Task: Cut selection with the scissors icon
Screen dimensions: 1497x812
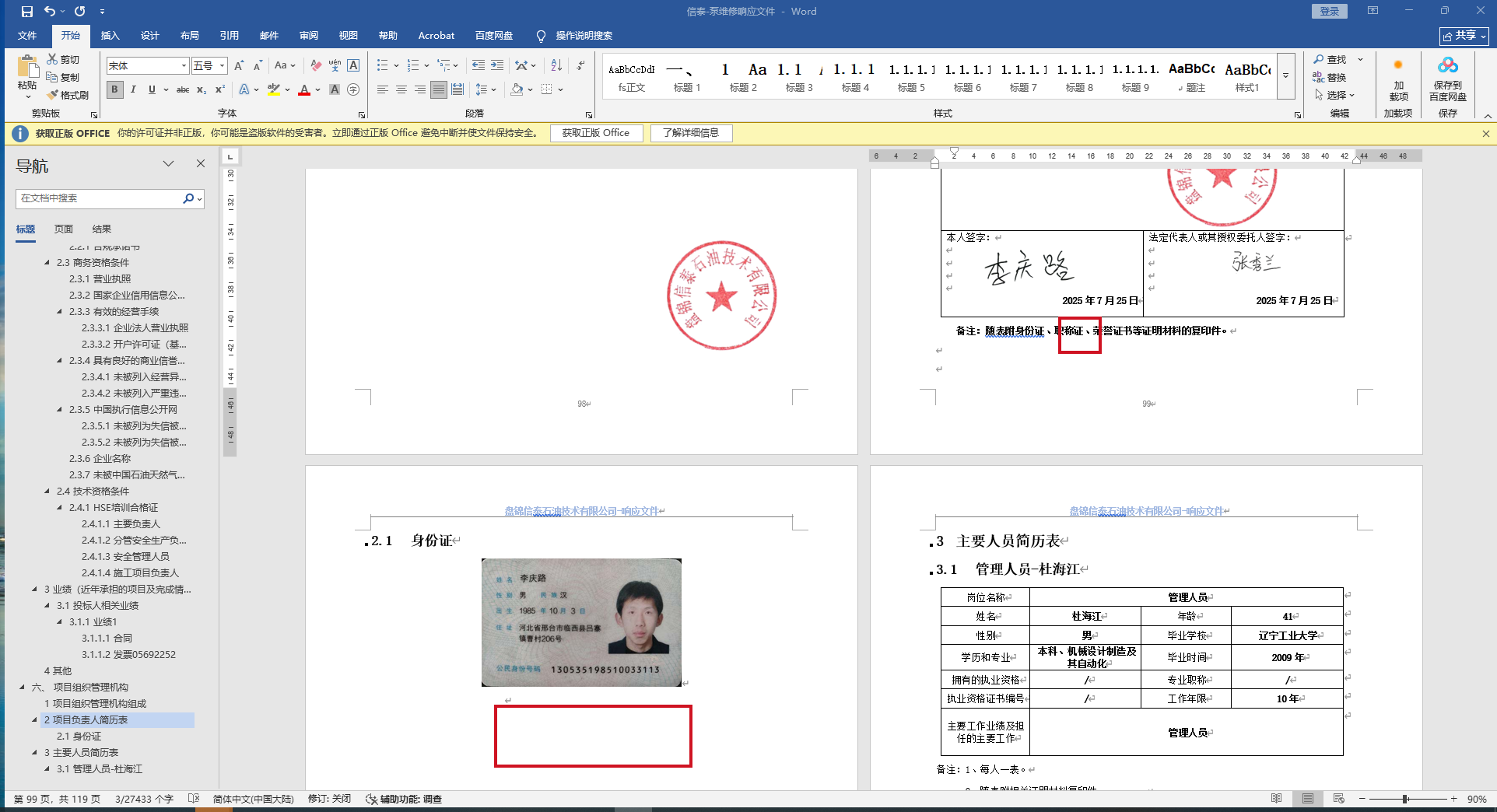Action: [x=52, y=59]
